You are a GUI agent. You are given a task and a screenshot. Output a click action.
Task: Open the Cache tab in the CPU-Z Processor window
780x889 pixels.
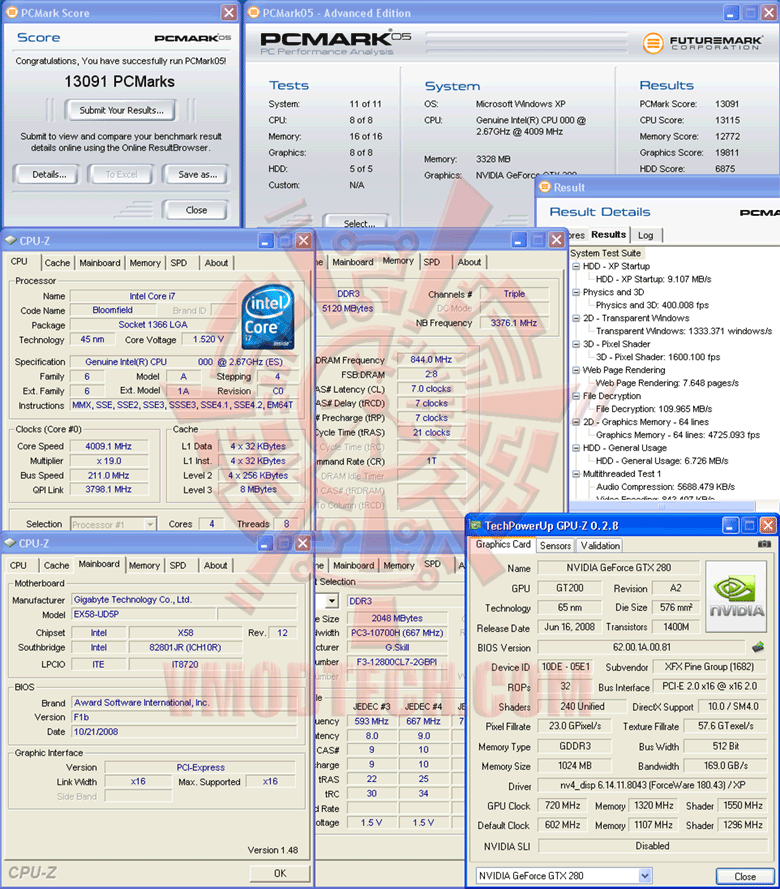[57, 263]
